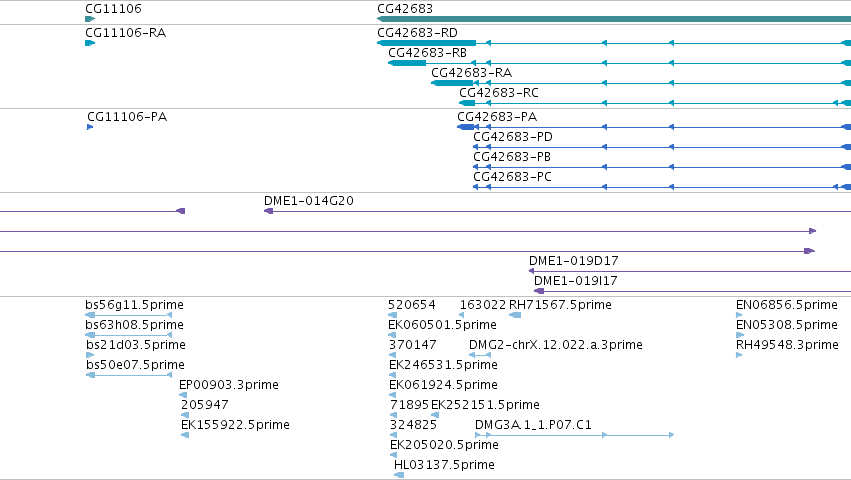Click the RH71567.5prime label
Screen dimensions: 851x480
coord(560,305)
